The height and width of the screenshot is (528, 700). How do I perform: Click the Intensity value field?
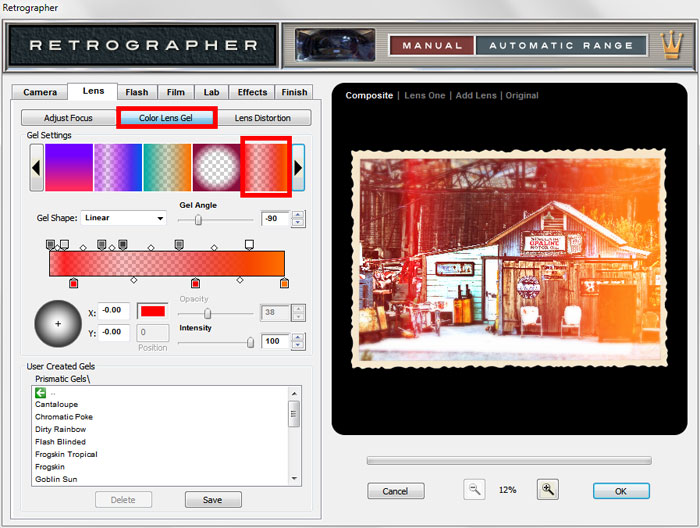[x=275, y=341]
